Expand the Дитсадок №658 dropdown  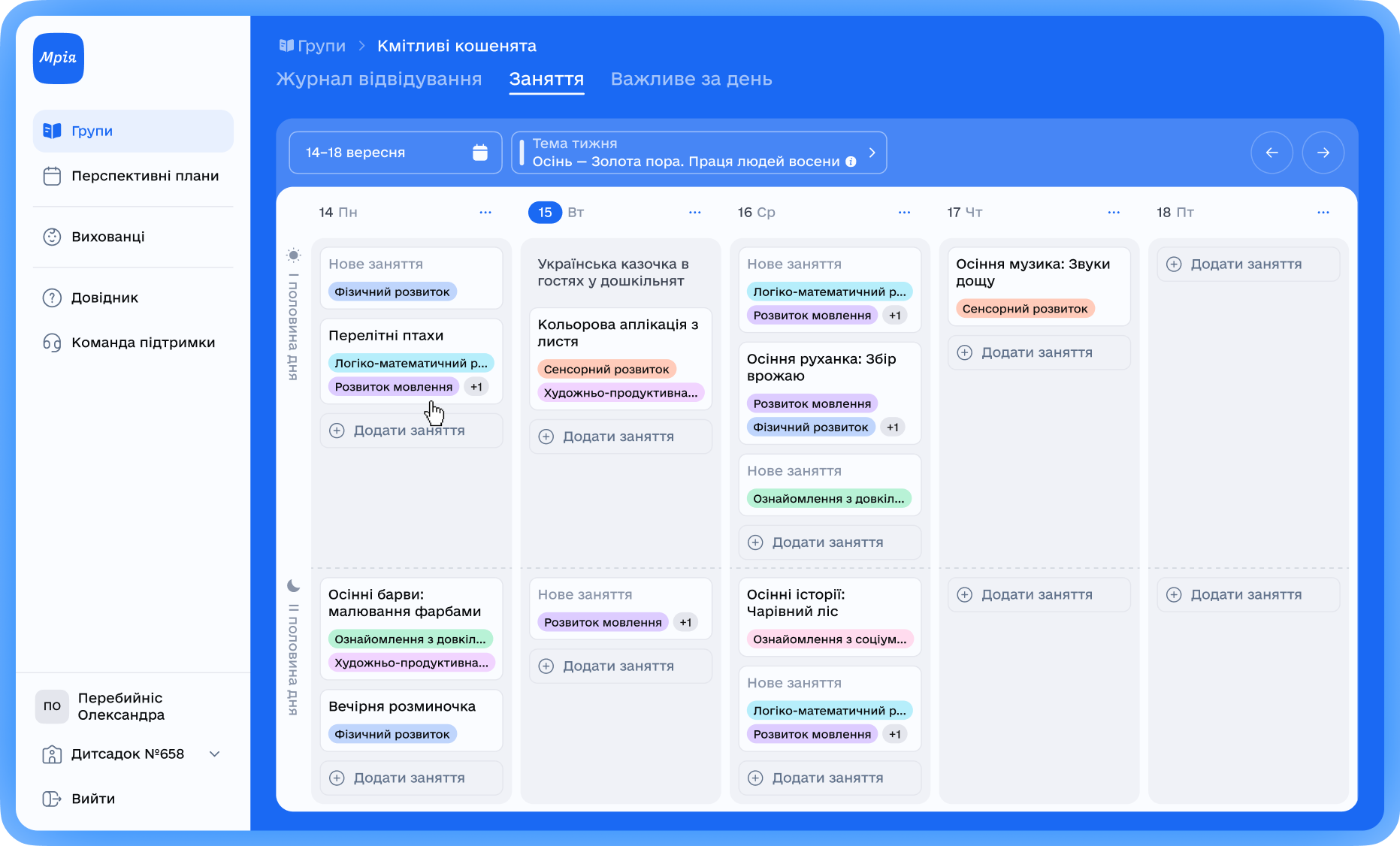tap(214, 754)
